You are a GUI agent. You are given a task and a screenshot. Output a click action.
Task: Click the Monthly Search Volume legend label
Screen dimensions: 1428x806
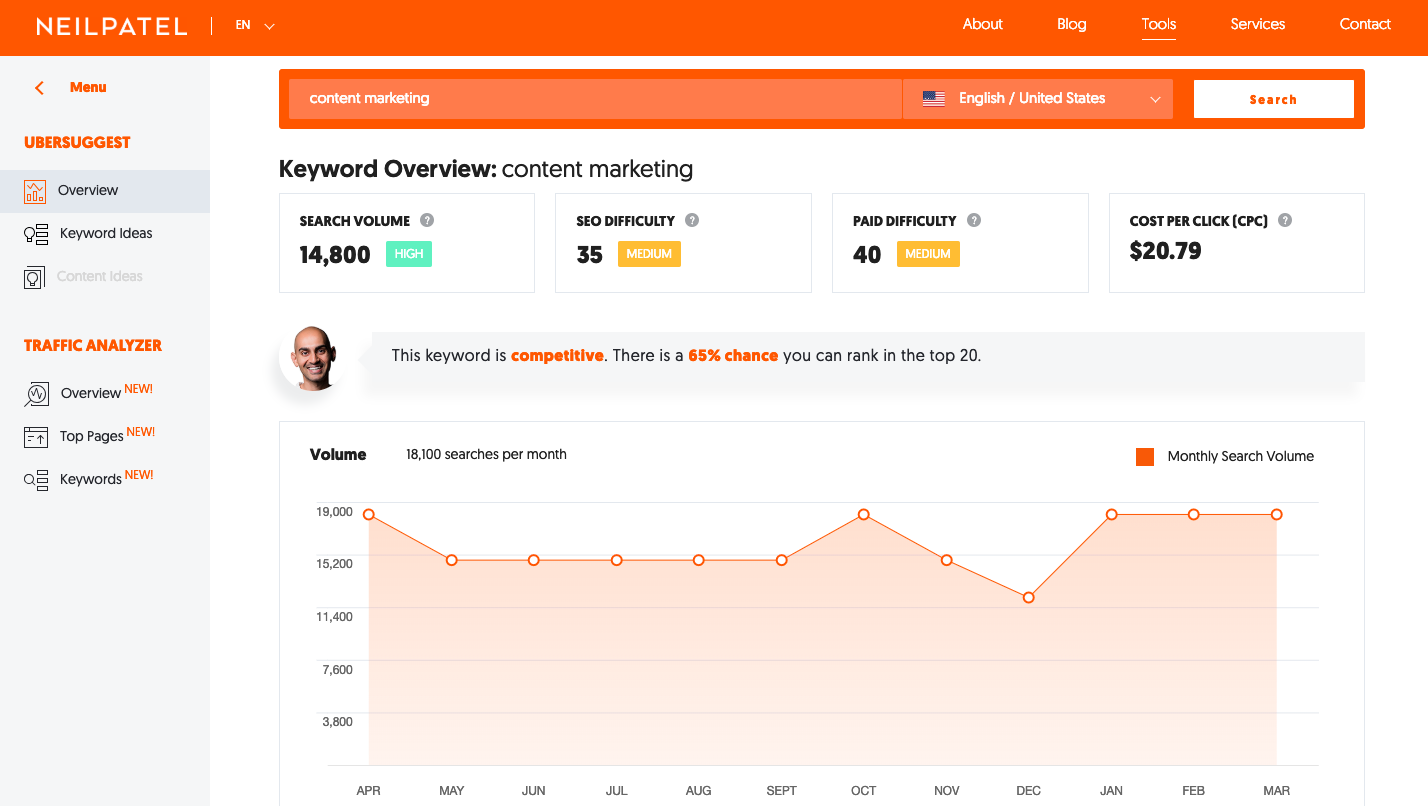(x=1241, y=457)
